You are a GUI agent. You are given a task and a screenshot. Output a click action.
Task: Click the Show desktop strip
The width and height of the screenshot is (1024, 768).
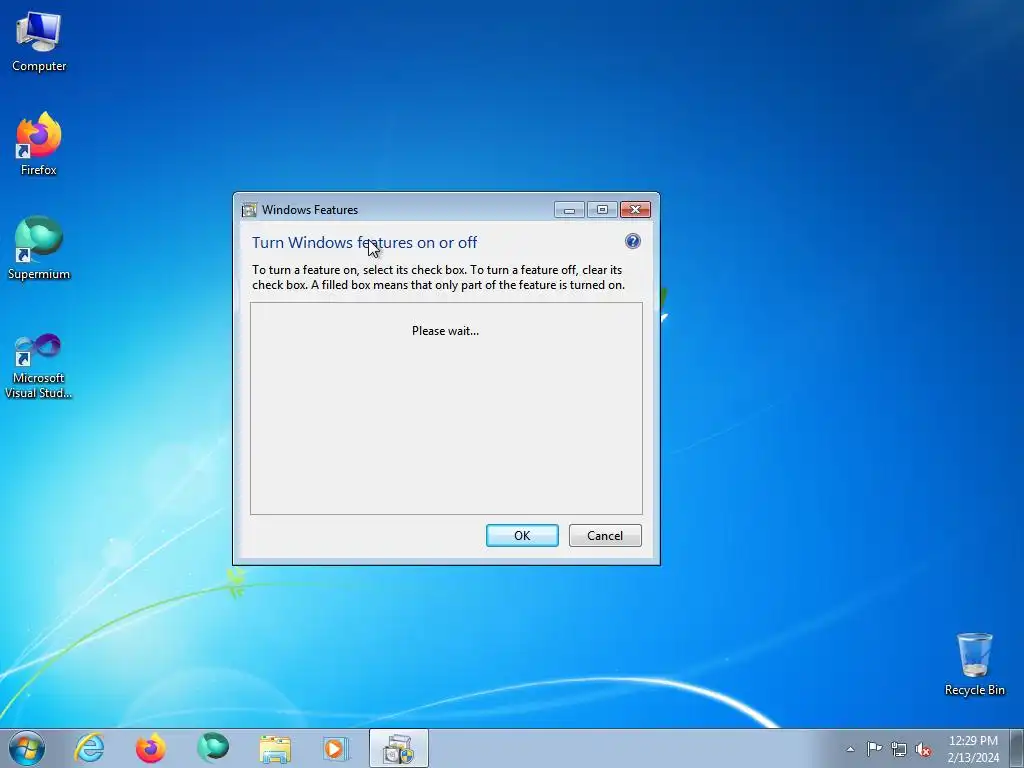point(1017,748)
